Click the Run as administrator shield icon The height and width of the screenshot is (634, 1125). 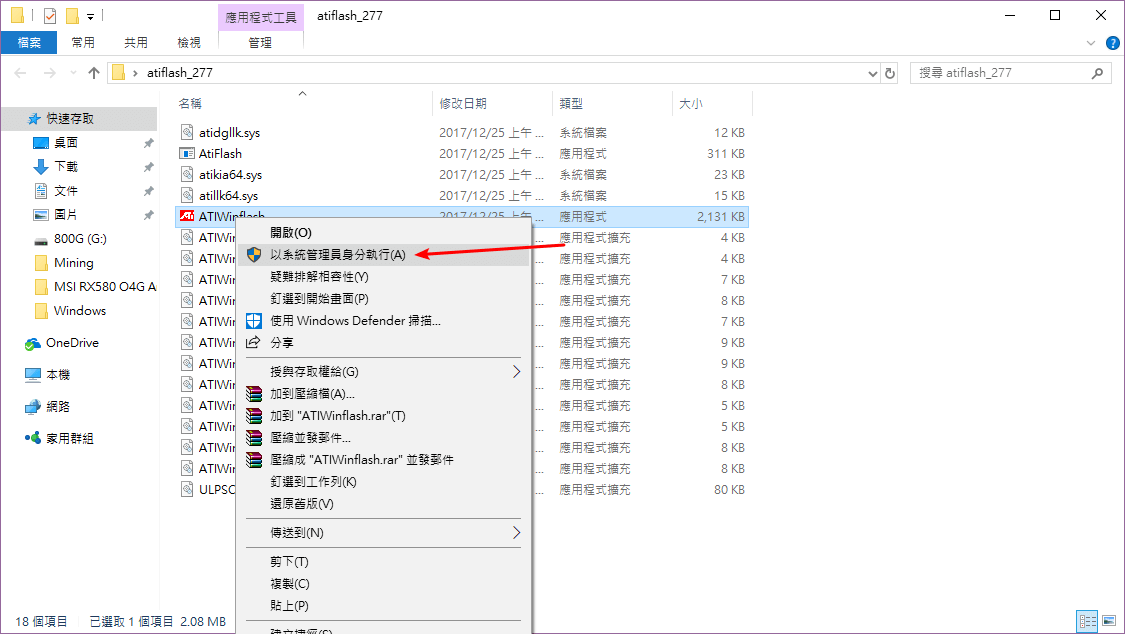[x=254, y=255]
